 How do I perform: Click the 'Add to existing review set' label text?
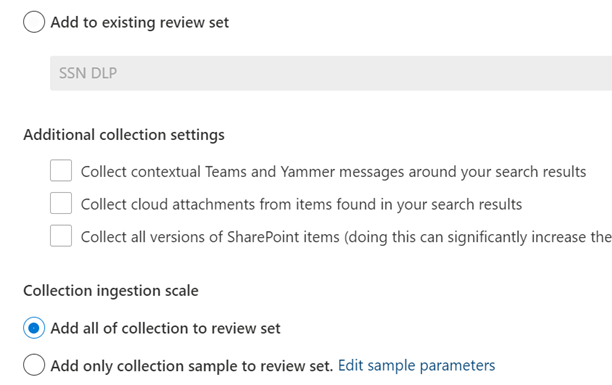tap(140, 22)
